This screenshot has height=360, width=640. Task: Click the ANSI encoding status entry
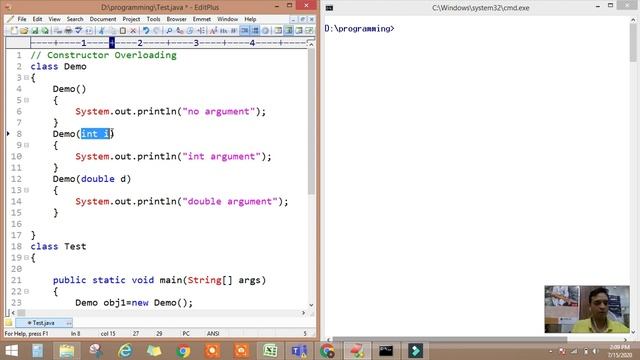point(213,333)
